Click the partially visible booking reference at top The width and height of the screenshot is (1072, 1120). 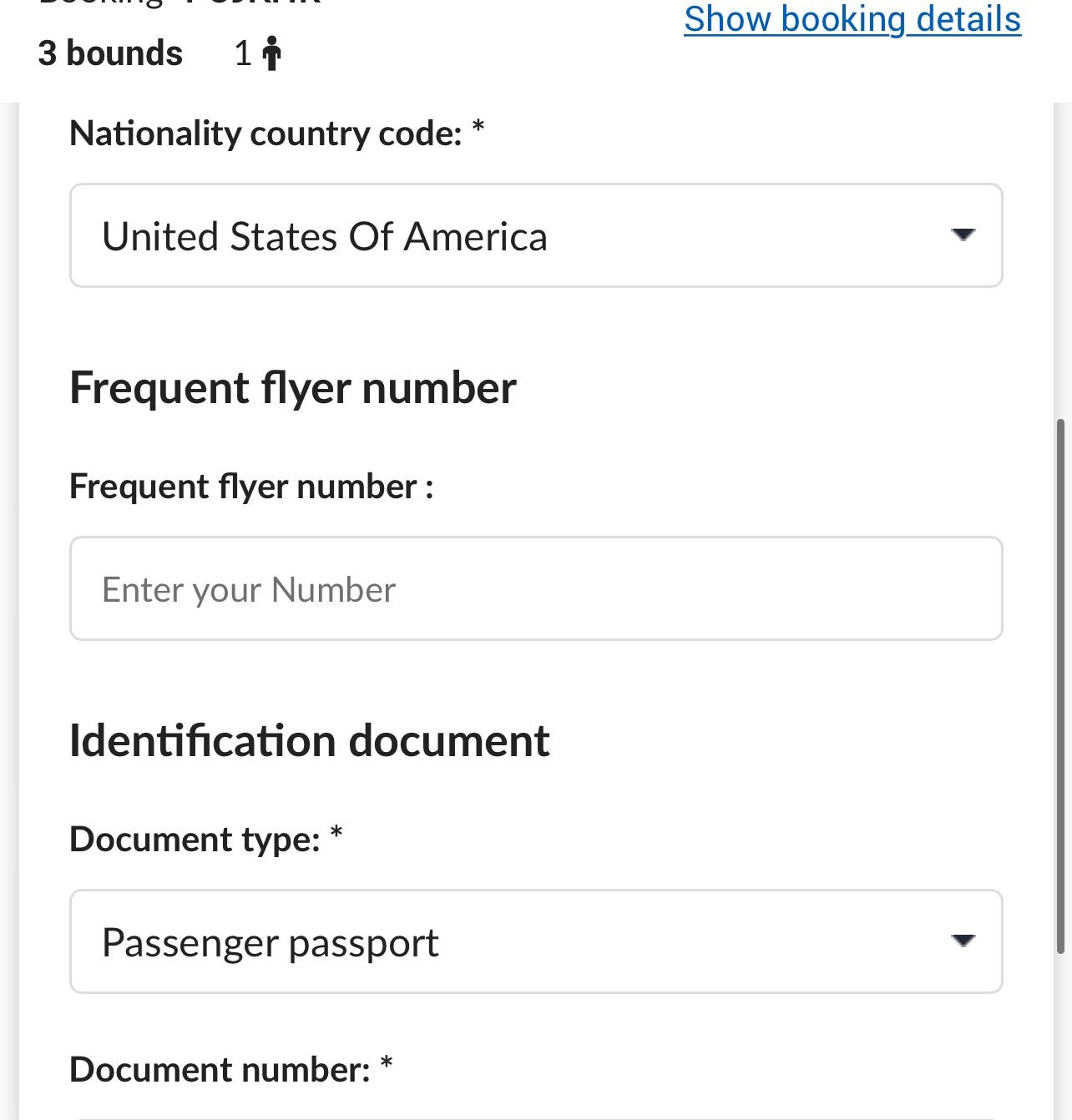(x=250, y=3)
